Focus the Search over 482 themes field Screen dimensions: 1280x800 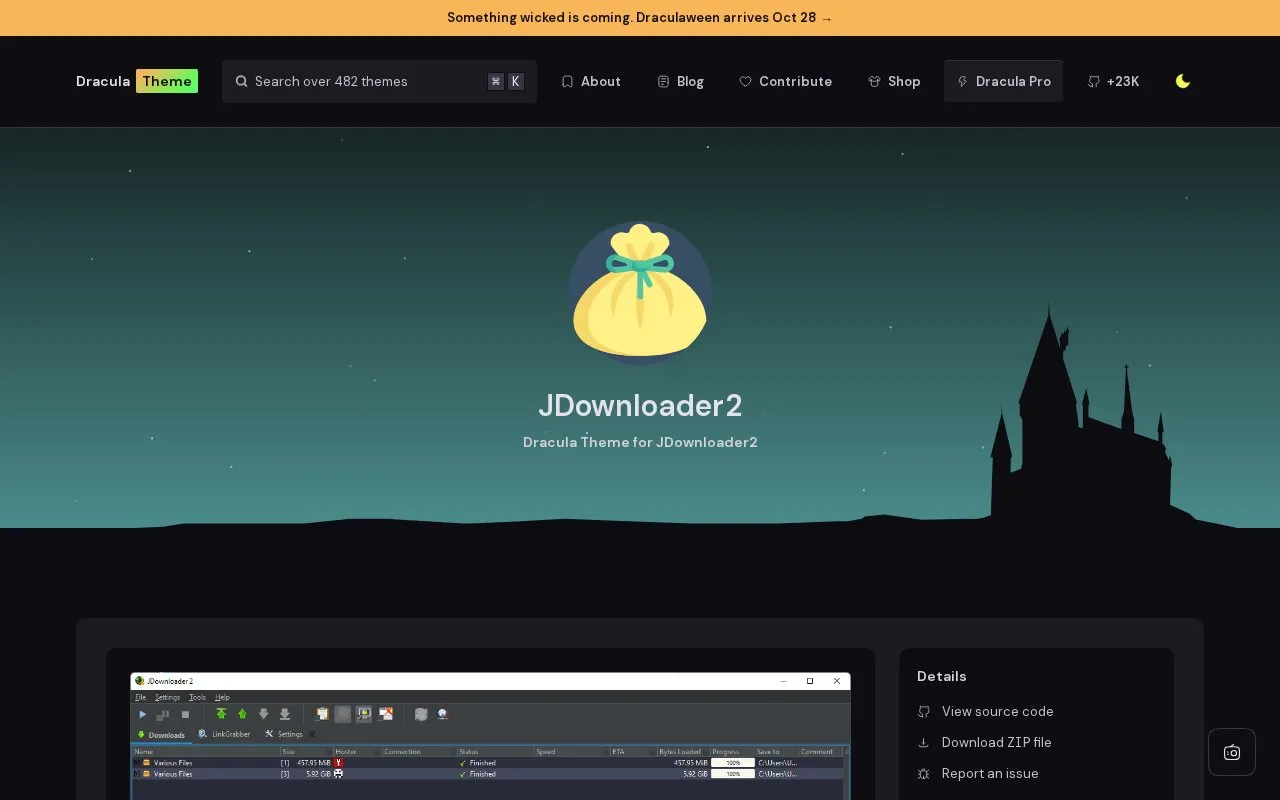click(x=379, y=81)
